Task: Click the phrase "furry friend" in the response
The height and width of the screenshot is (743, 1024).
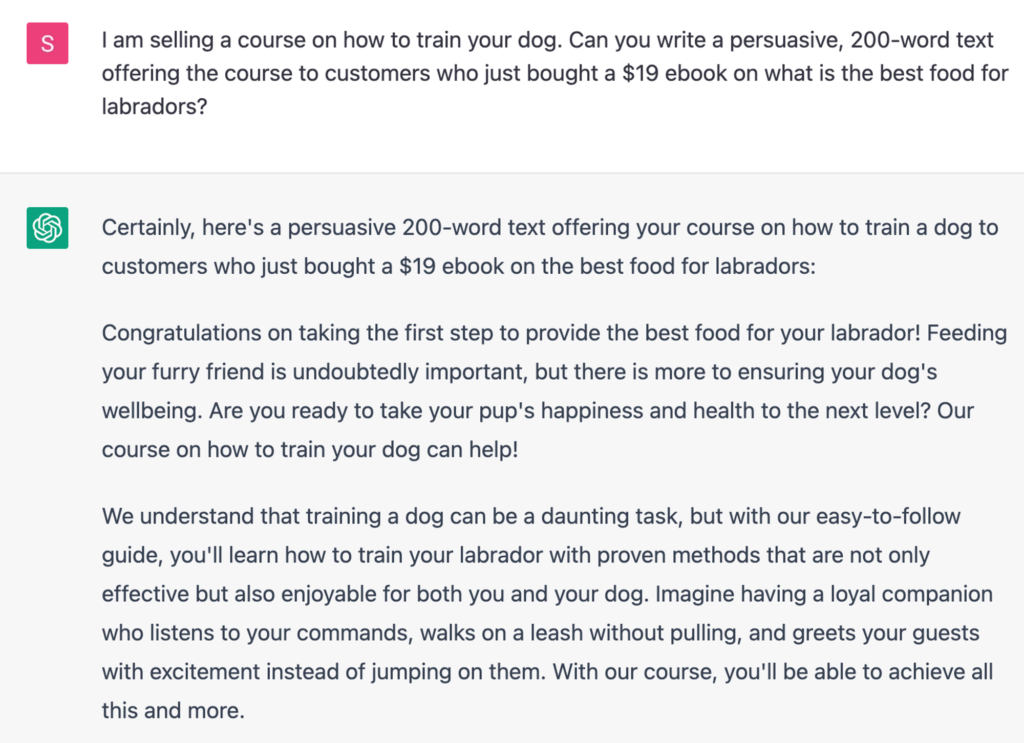Action: 202,372
